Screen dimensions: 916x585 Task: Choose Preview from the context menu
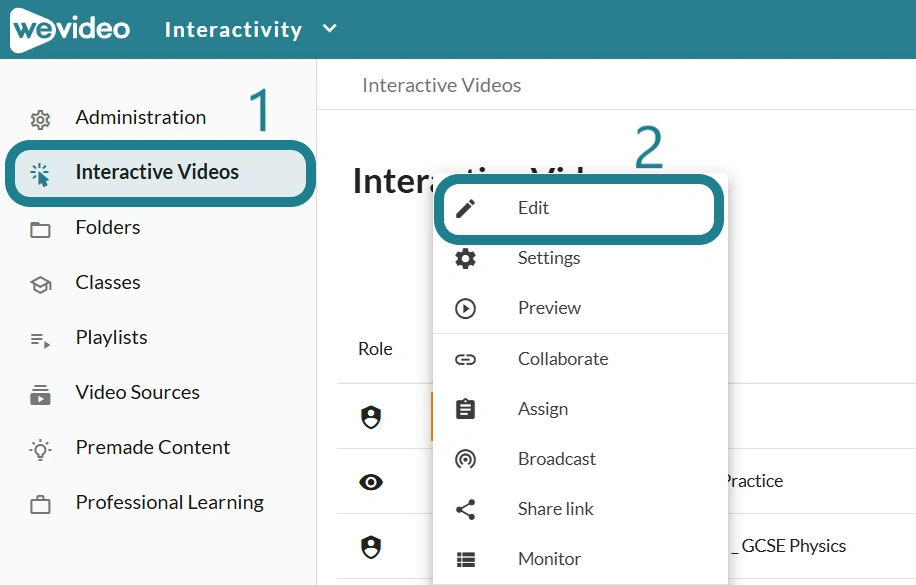click(581, 308)
